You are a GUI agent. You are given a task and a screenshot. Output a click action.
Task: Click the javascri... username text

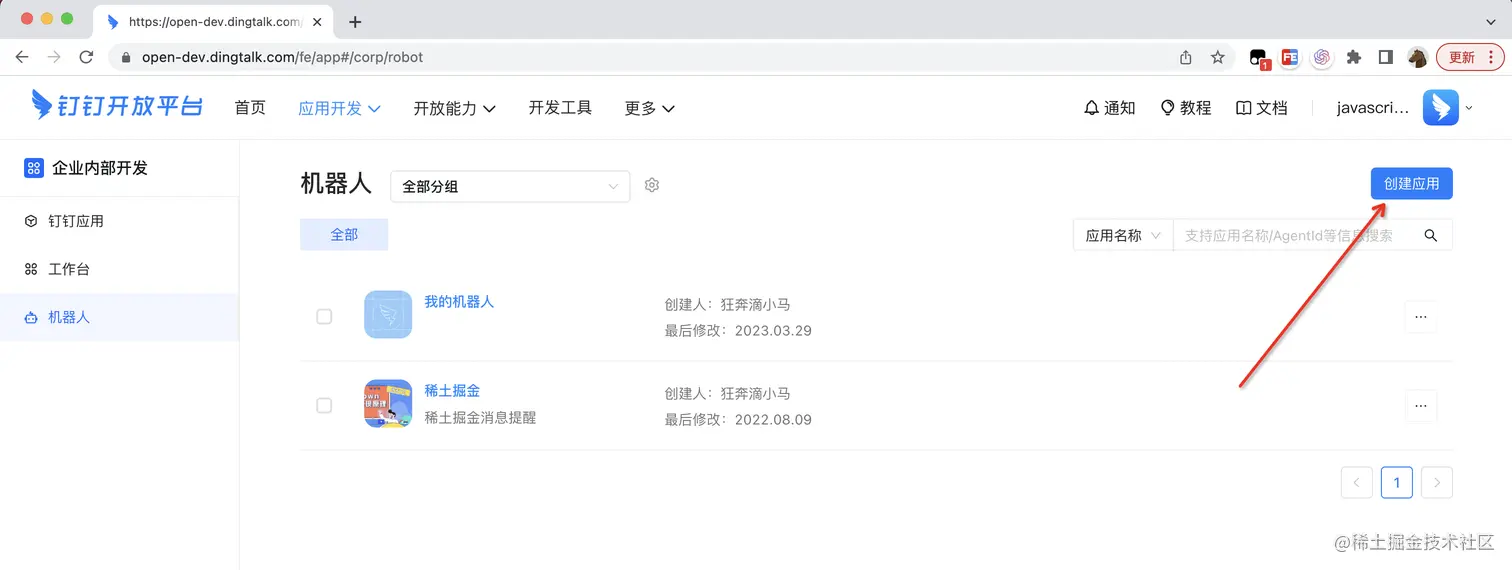click(1372, 108)
